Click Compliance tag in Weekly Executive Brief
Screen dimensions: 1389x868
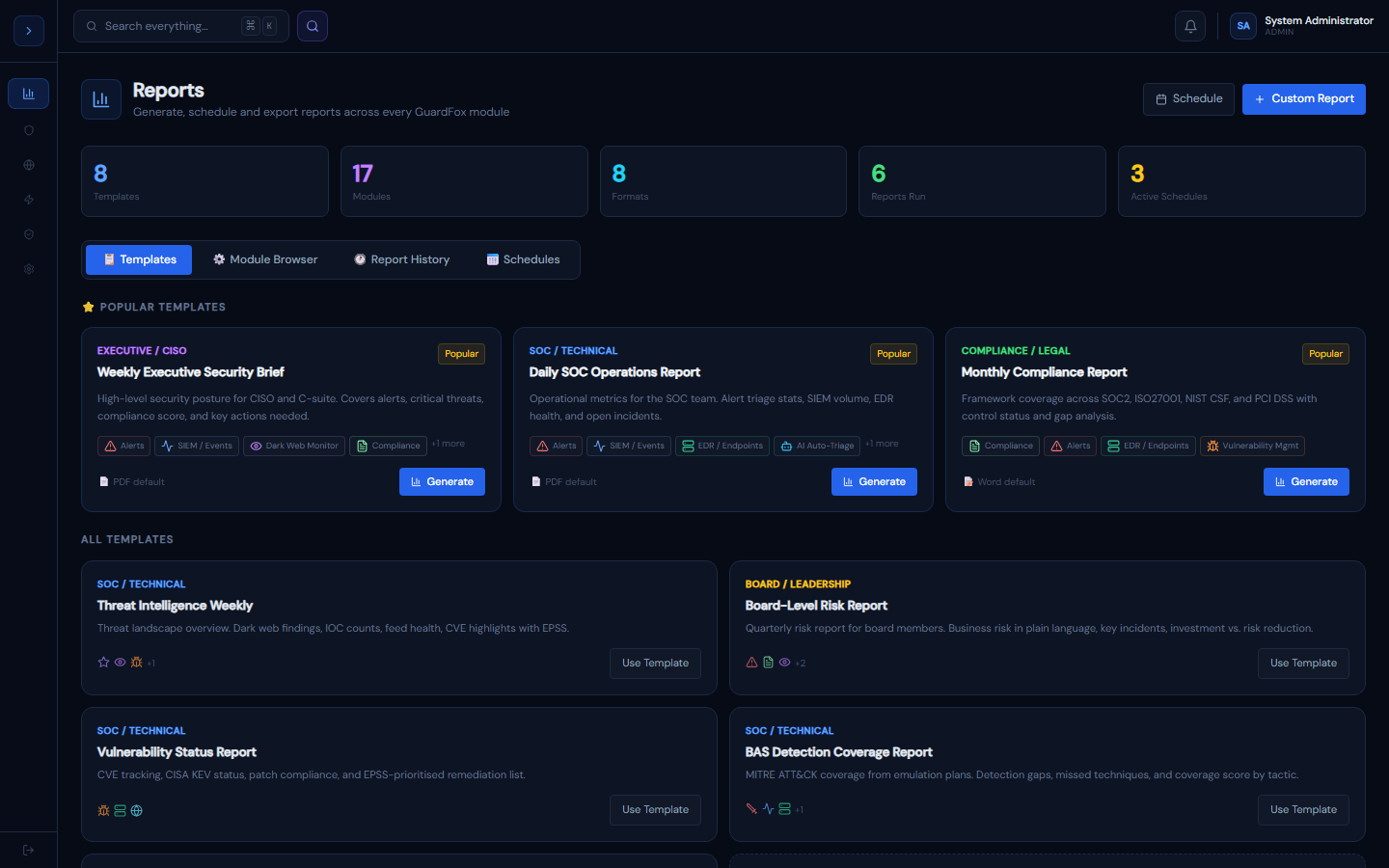[388, 446]
